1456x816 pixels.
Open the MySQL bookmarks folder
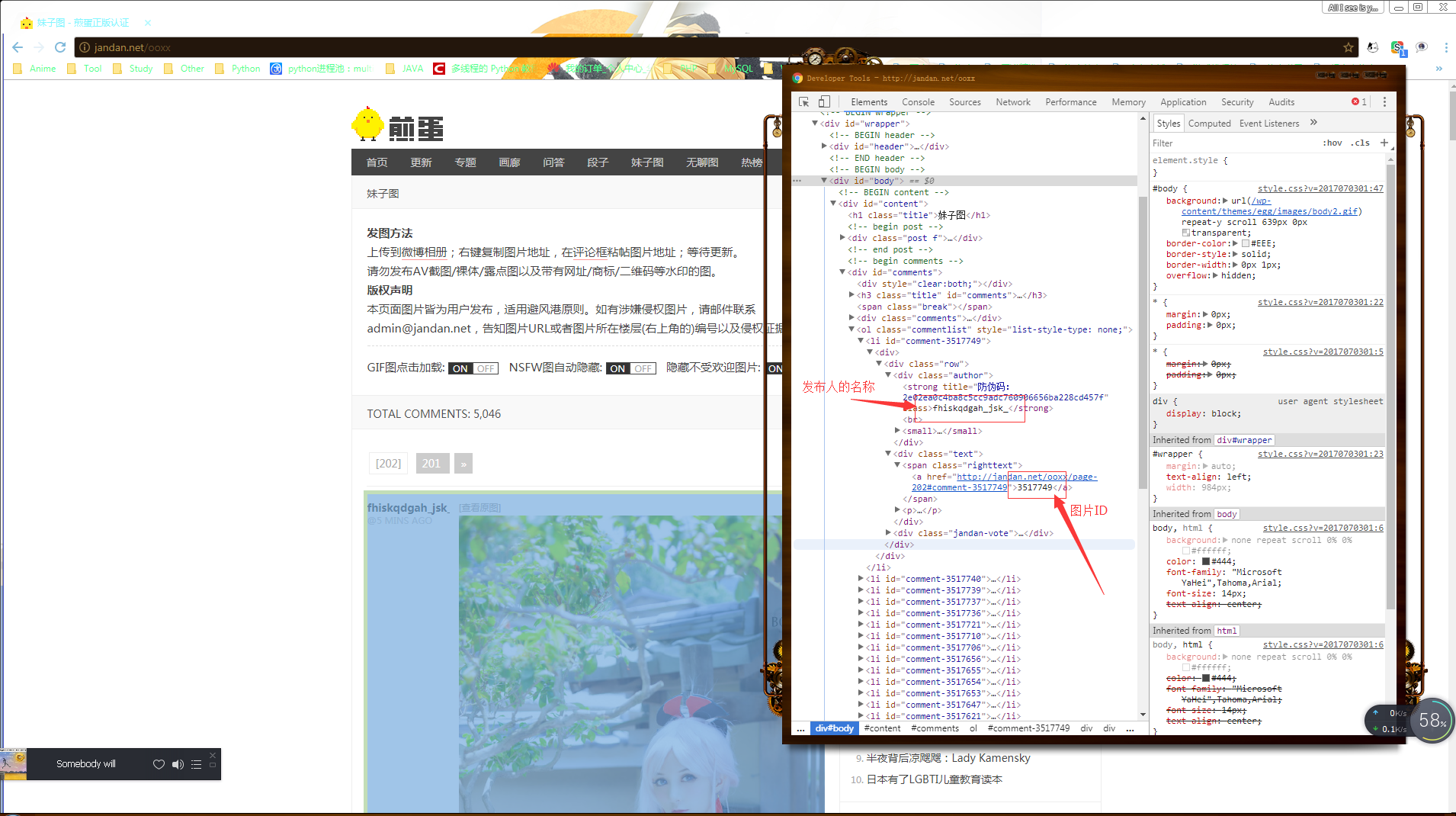[730, 69]
